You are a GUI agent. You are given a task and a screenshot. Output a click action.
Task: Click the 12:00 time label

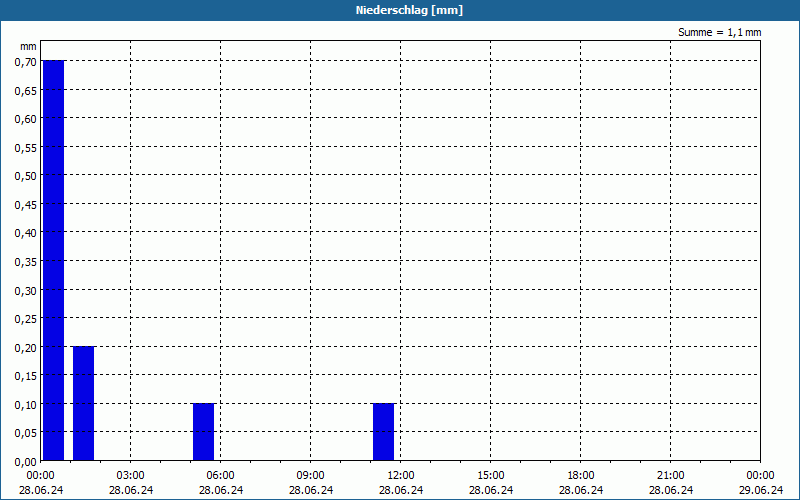click(x=401, y=476)
